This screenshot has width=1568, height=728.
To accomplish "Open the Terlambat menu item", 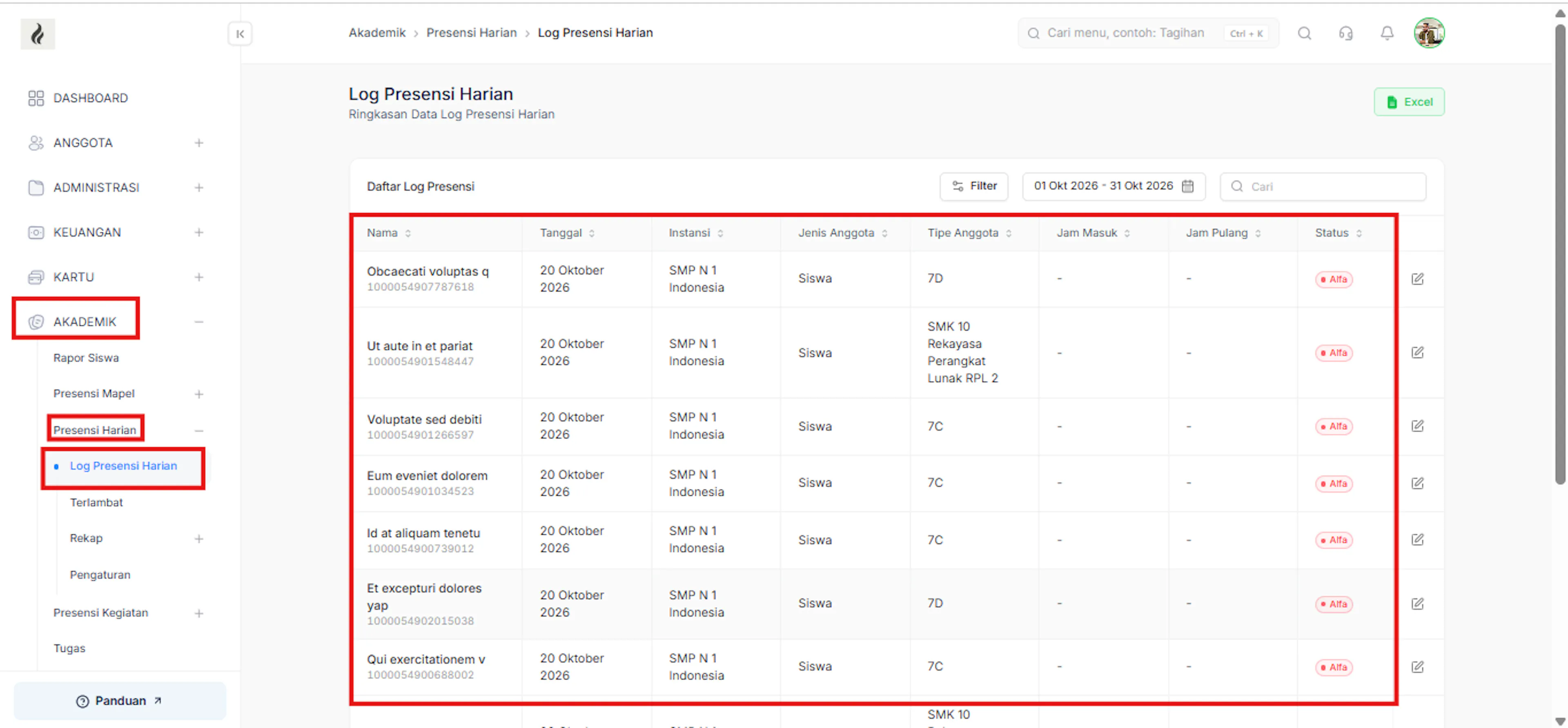I will coord(96,502).
